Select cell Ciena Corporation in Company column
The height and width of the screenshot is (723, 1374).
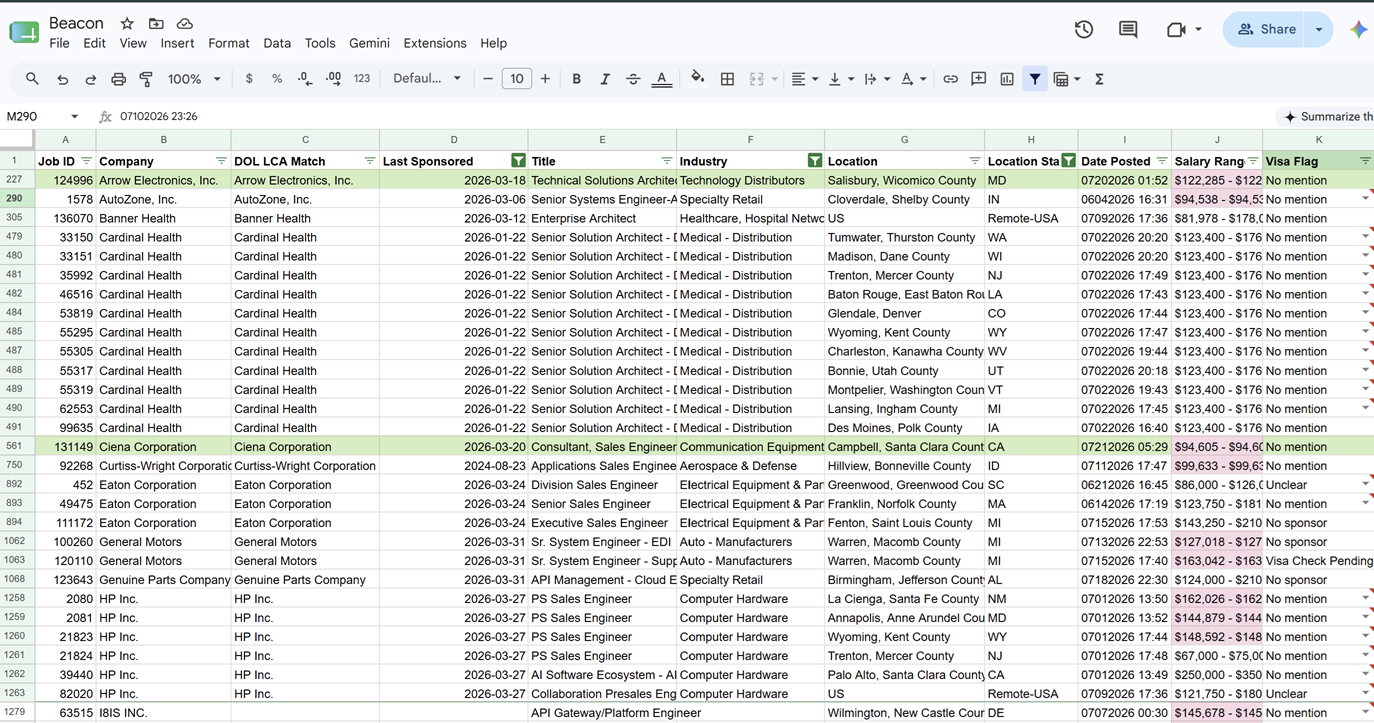tap(163, 447)
